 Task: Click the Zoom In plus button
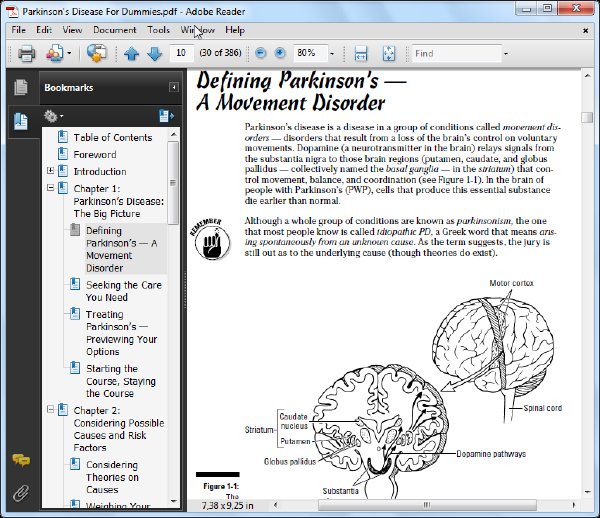[280, 53]
